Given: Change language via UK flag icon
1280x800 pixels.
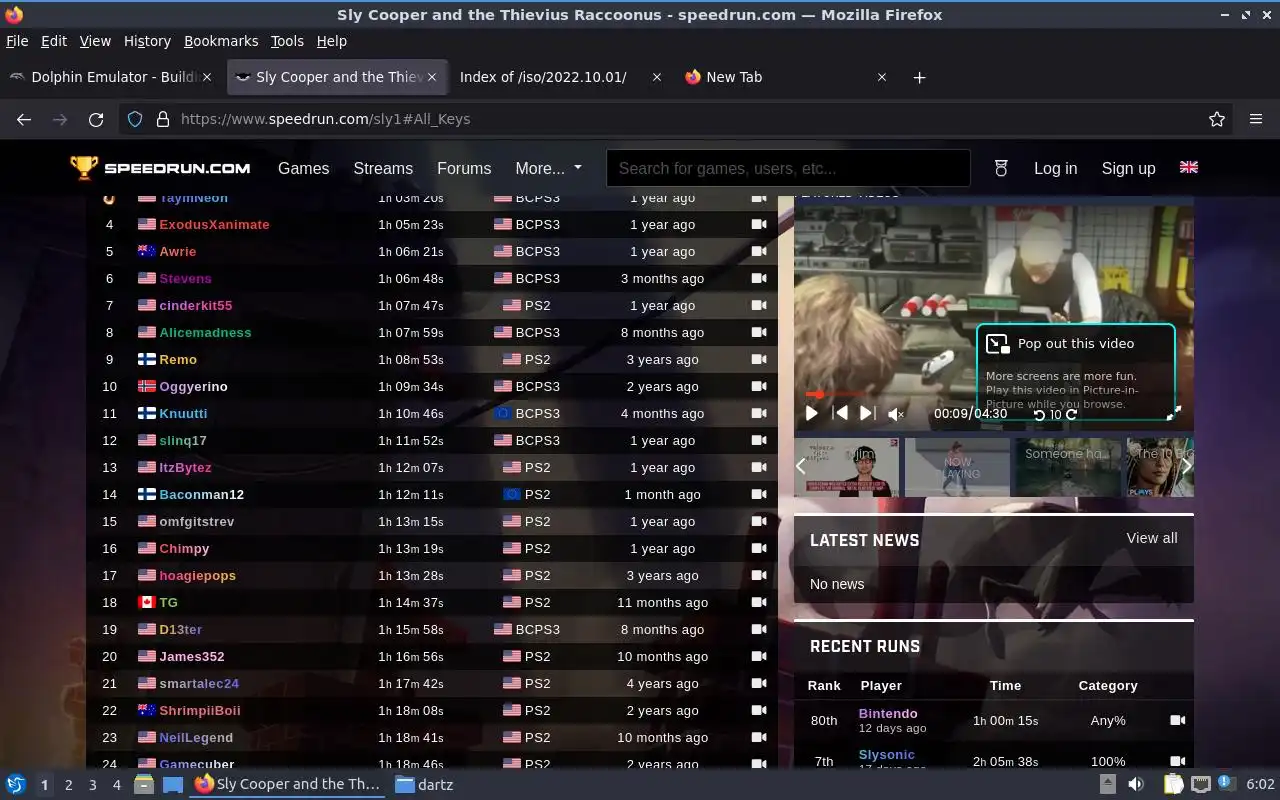Looking at the screenshot, I should click(x=1188, y=167).
